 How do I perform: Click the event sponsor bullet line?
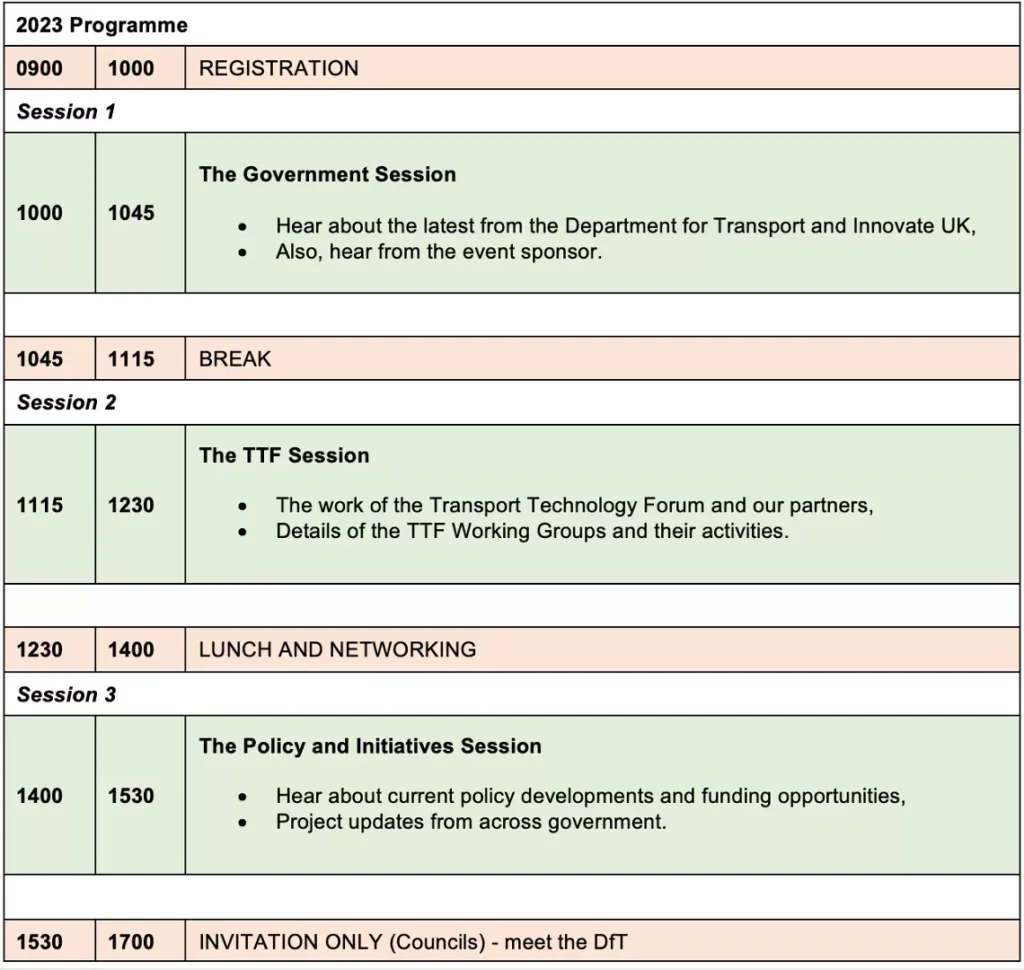click(x=439, y=252)
